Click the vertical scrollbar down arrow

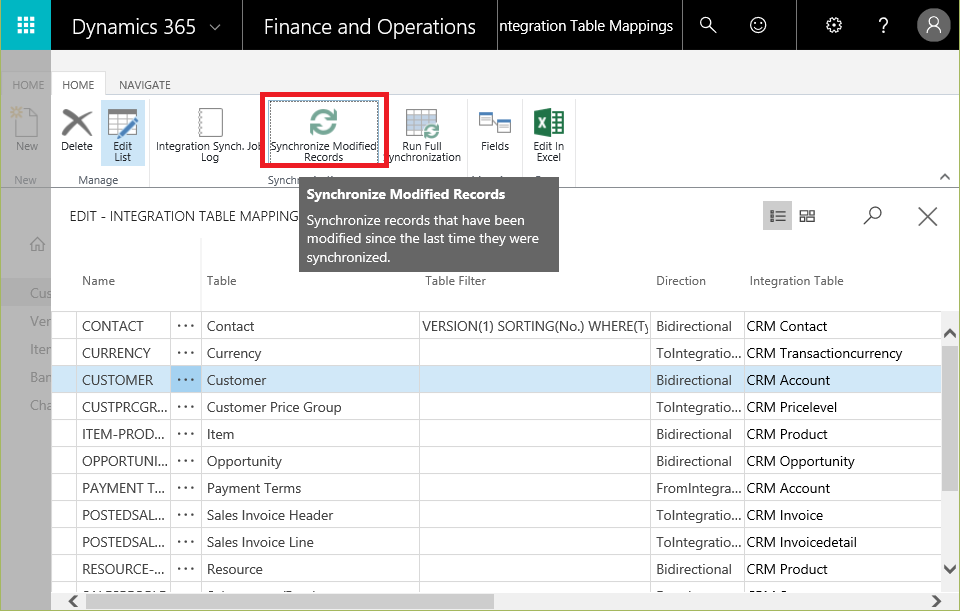(x=950, y=569)
